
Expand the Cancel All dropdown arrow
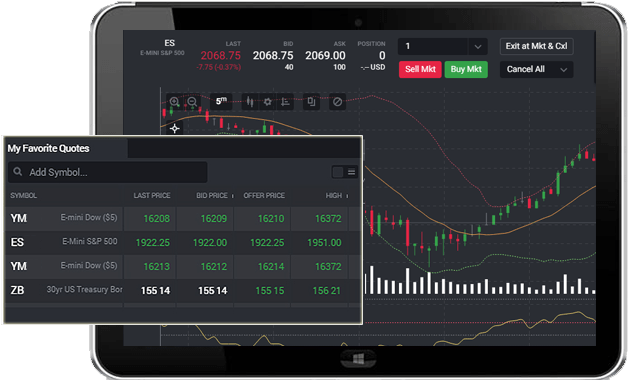click(564, 69)
